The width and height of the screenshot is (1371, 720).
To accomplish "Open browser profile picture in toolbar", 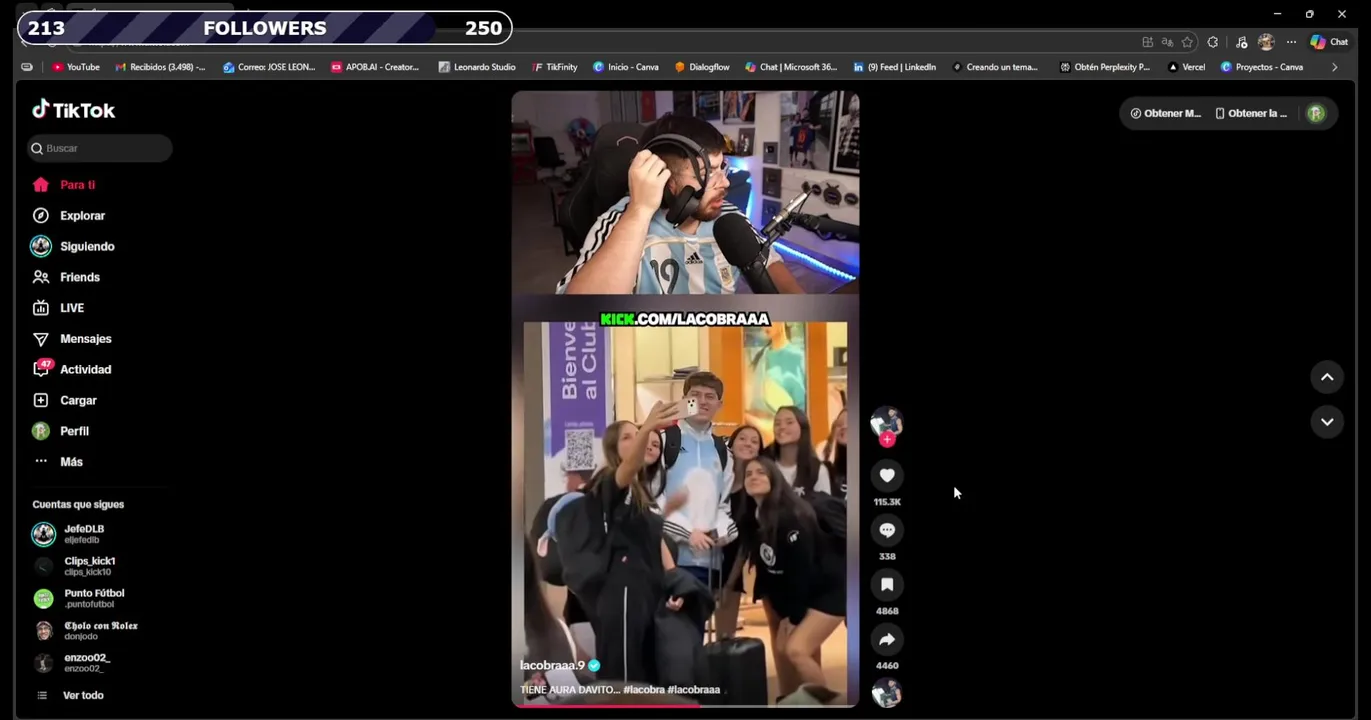I will [1266, 42].
